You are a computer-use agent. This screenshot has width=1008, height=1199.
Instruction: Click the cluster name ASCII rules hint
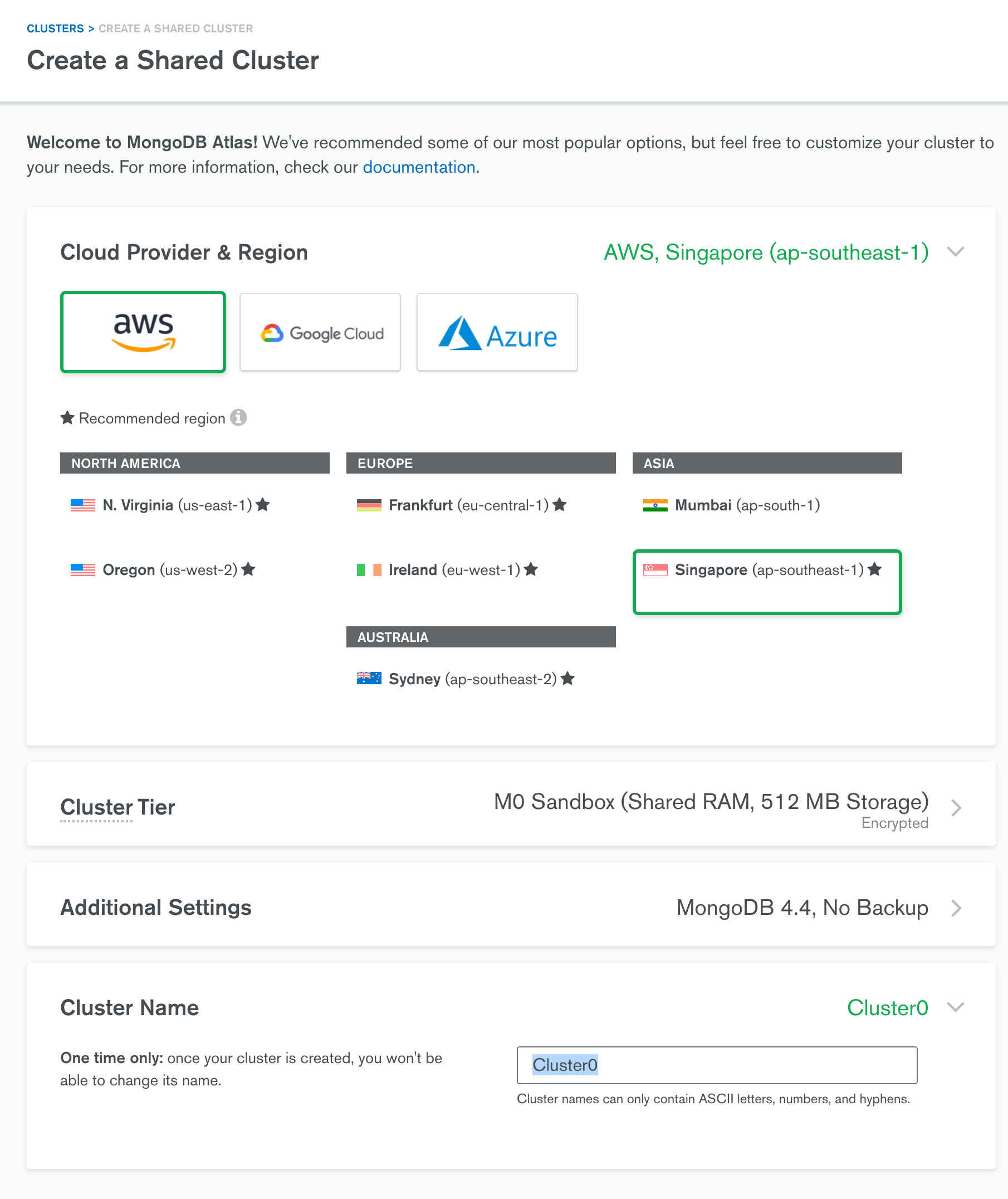[x=713, y=1099]
